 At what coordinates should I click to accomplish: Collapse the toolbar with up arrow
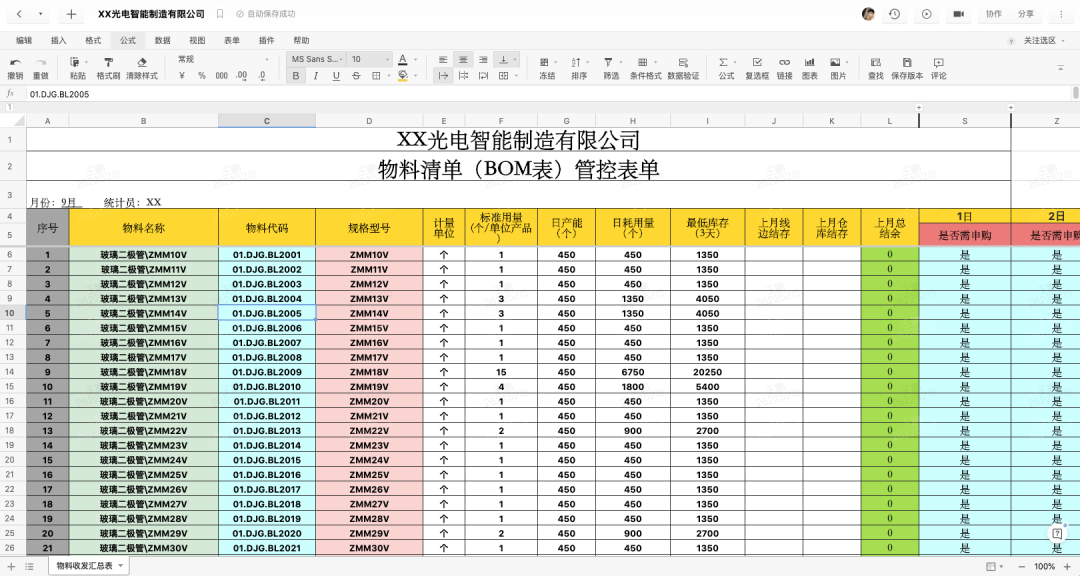[x=1061, y=68]
